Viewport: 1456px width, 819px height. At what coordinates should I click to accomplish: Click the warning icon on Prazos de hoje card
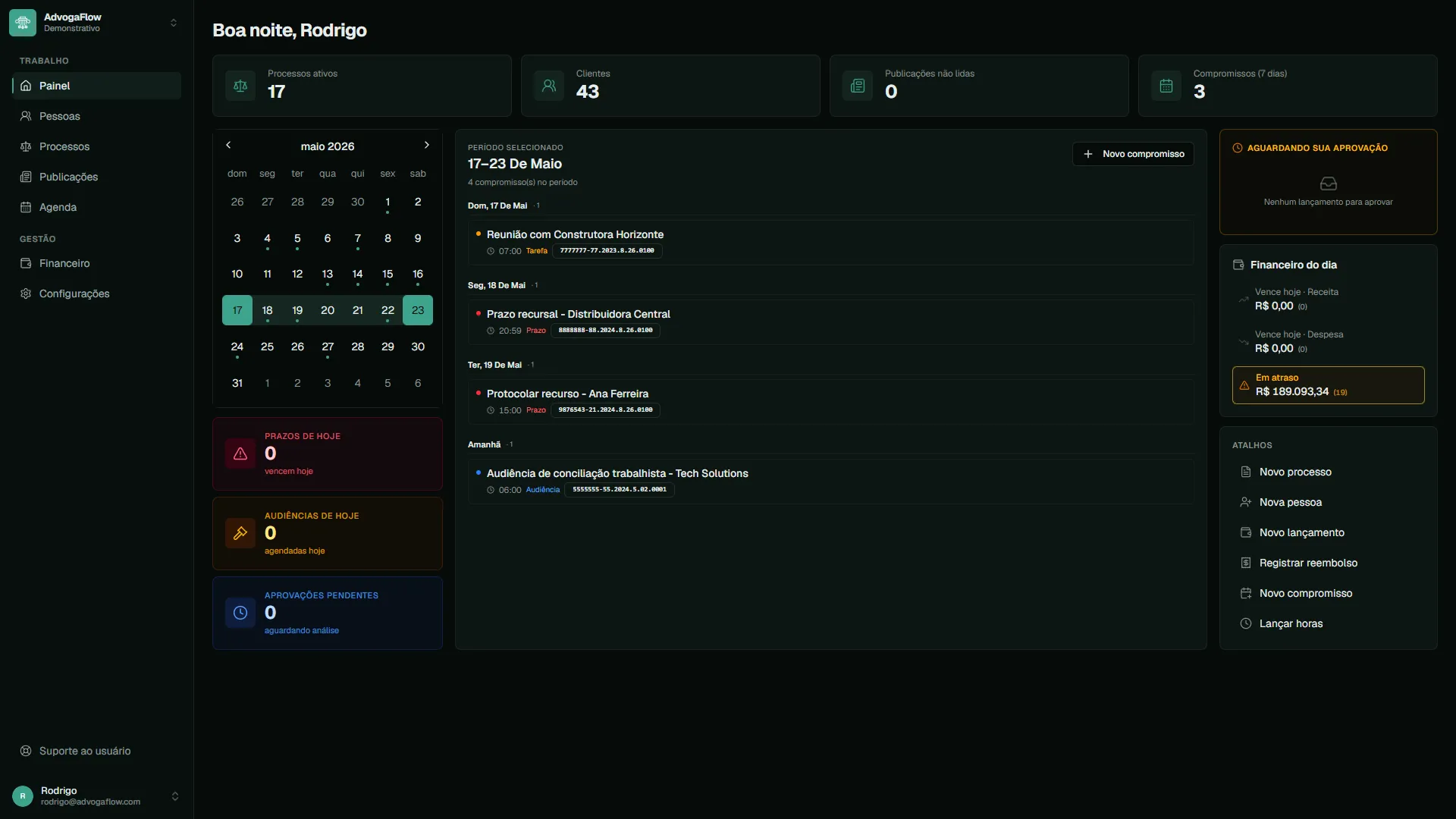[x=240, y=453]
